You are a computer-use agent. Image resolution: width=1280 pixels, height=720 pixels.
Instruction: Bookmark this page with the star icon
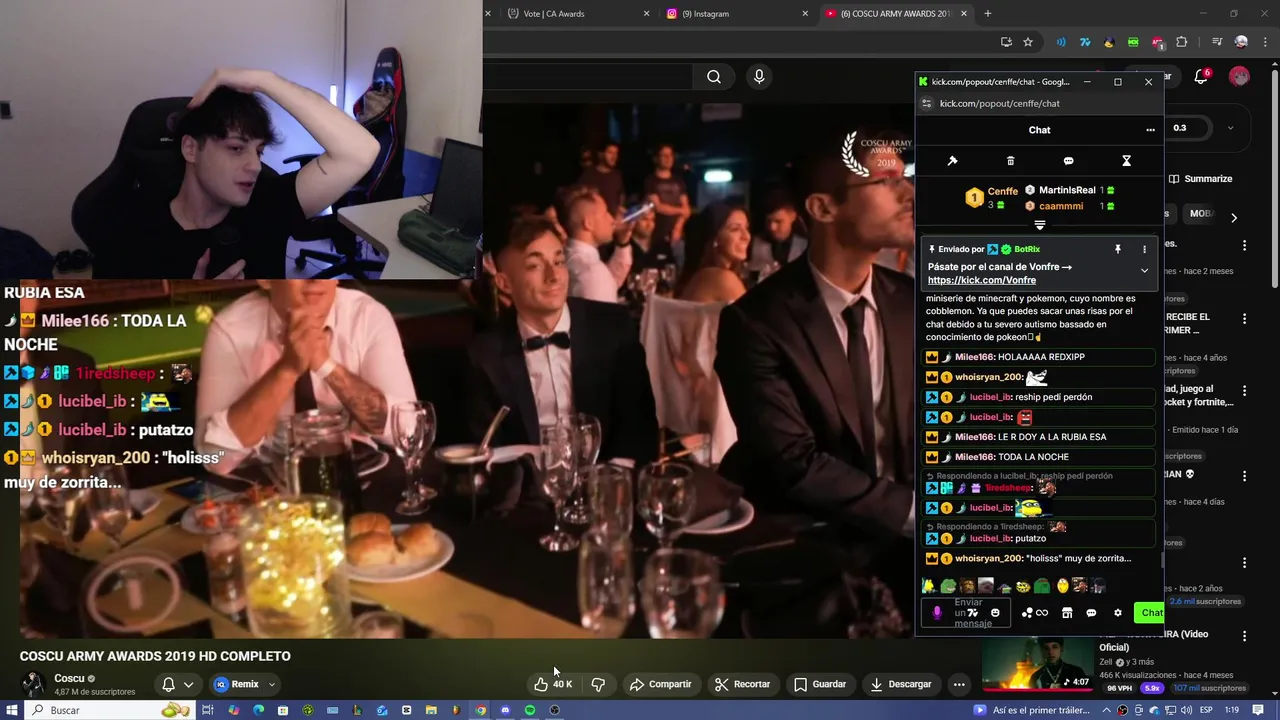pyautogui.click(x=1028, y=42)
